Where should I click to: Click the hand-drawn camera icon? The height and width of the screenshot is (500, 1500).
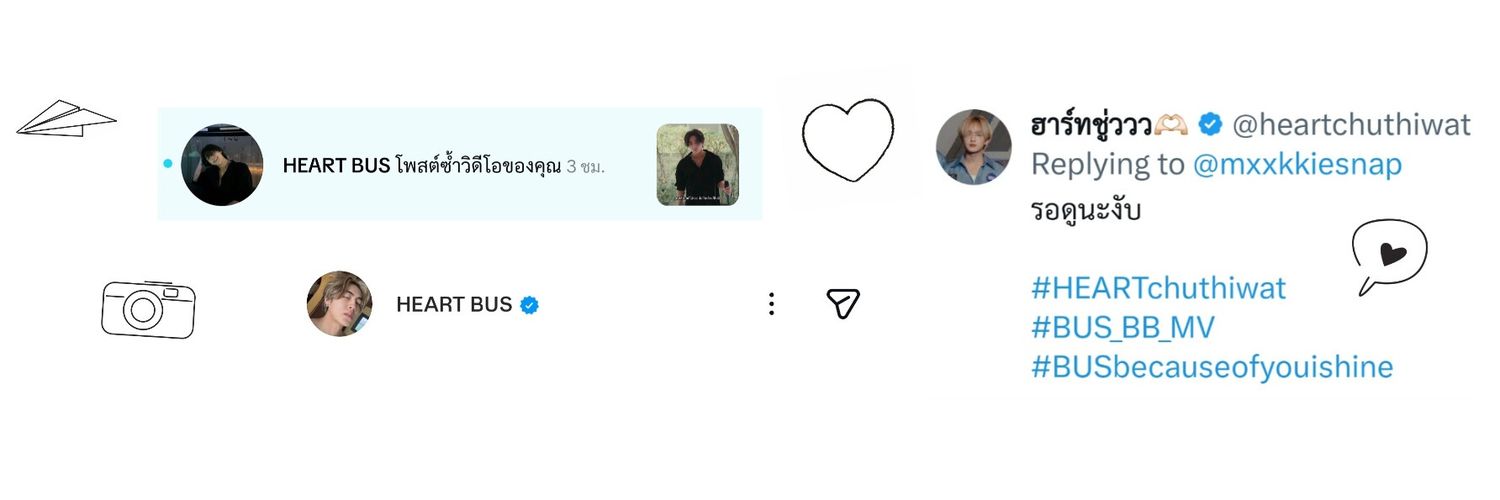point(148,309)
